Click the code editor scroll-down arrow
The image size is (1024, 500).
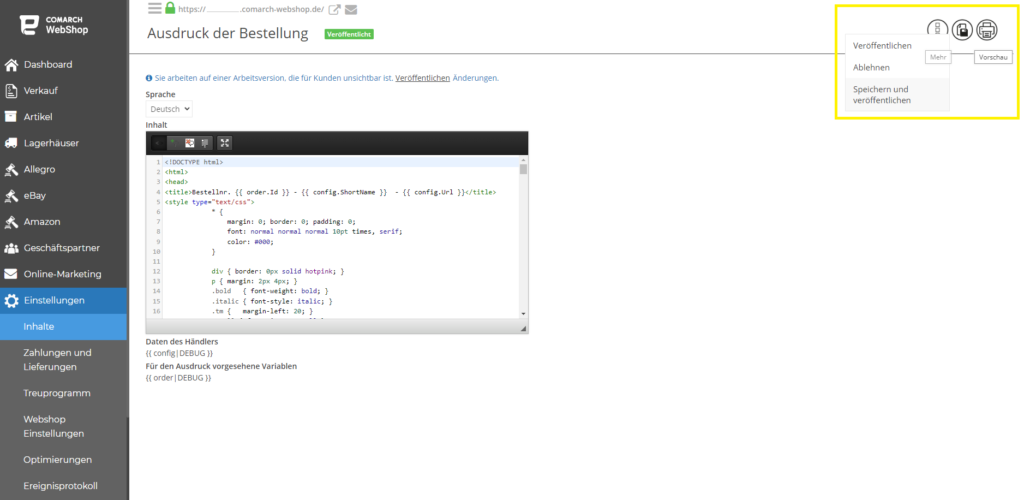(x=523, y=314)
